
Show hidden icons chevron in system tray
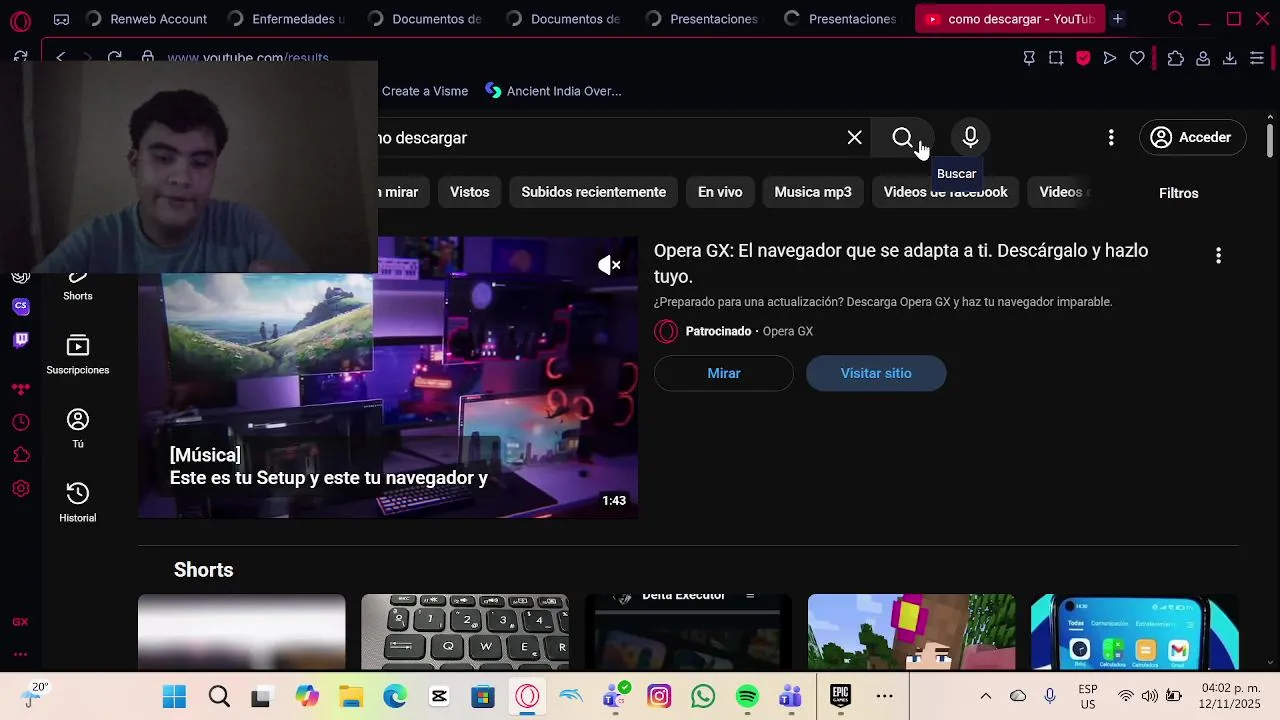[x=985, y=696]
